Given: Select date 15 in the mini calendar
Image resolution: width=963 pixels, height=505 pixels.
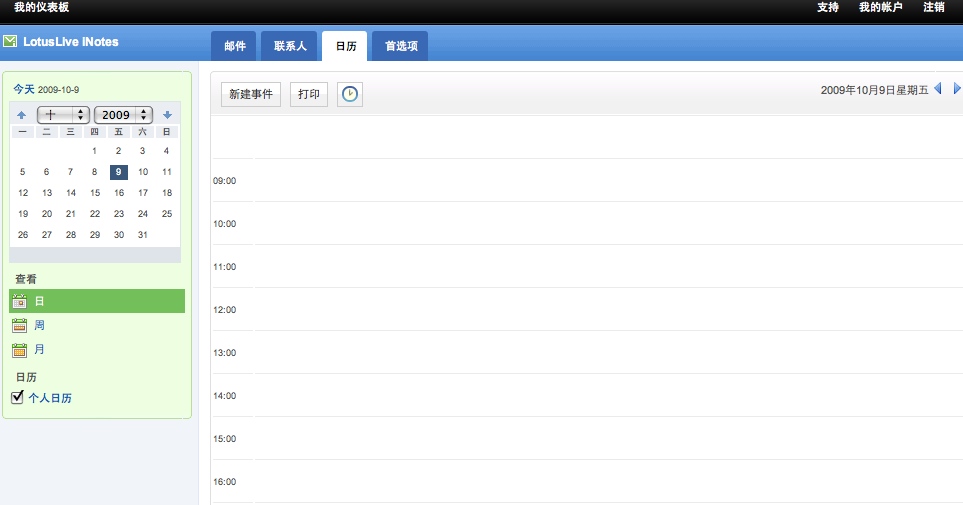Looking at the screenshot, I should (95, 193).
